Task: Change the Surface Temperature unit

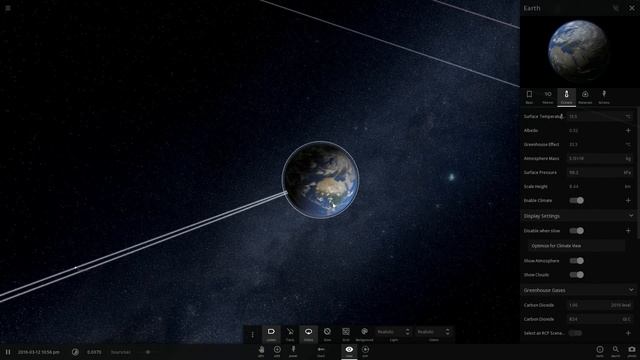Action: coord(628,116)
